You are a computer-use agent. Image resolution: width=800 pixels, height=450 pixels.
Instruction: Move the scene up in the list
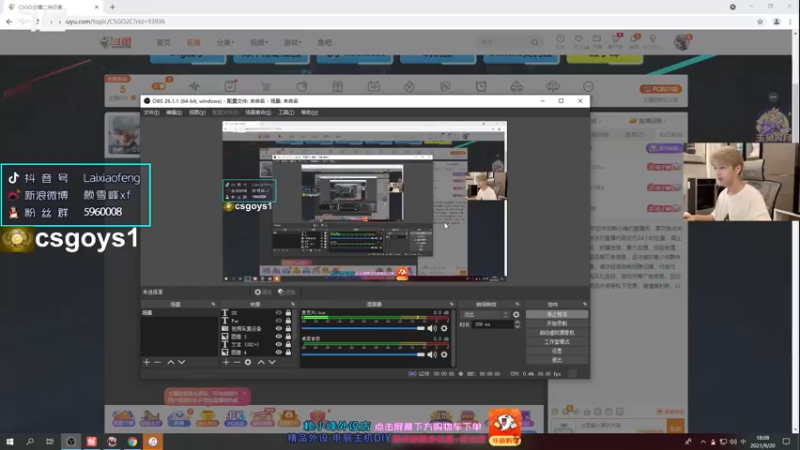click(170, 362)
